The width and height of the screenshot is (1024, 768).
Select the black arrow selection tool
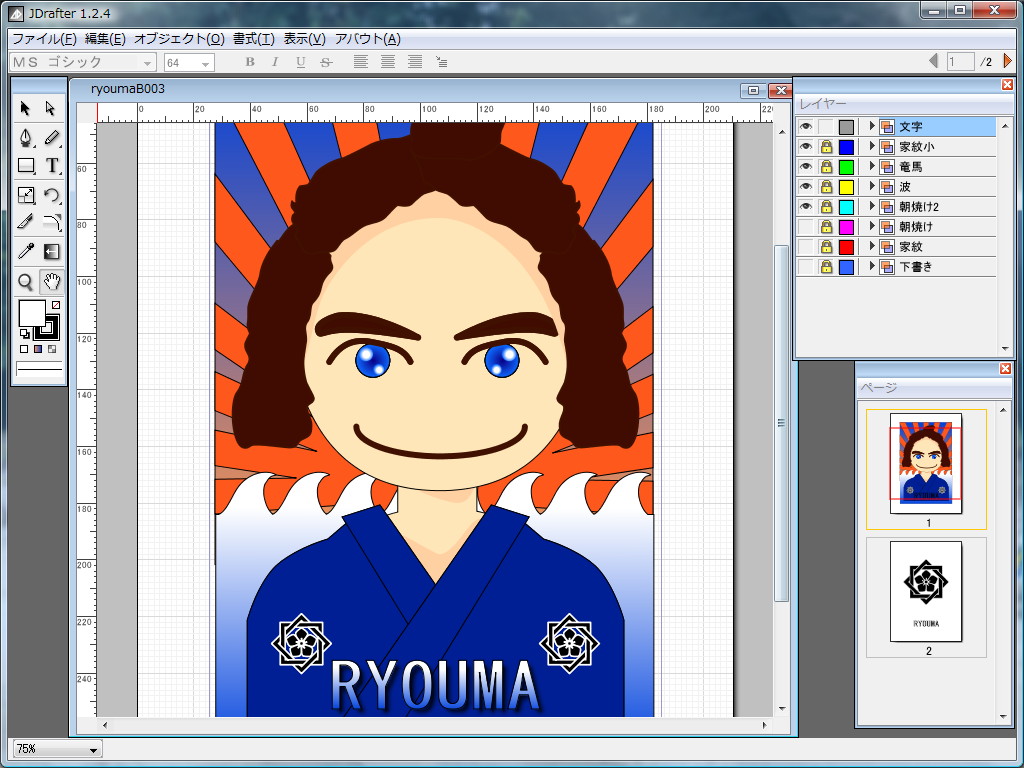25,108
